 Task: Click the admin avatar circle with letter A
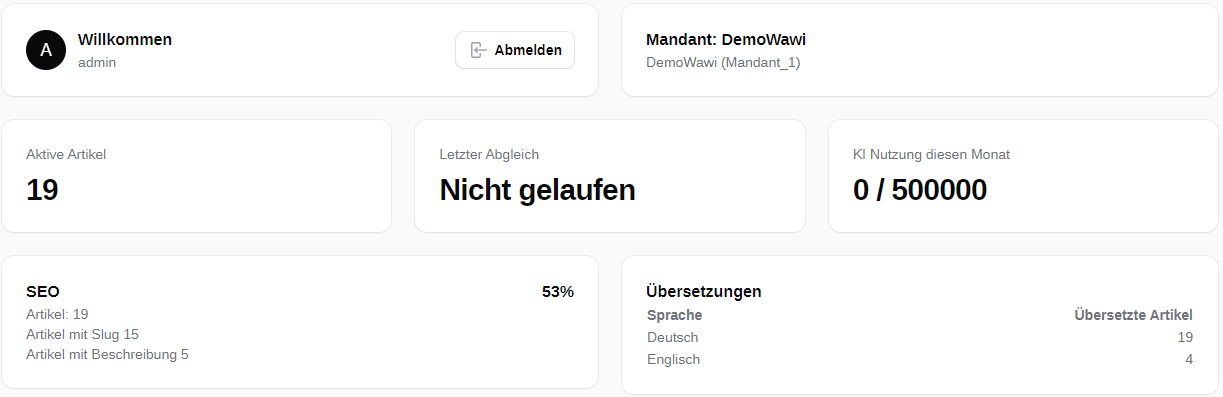[x=46, y=50]
